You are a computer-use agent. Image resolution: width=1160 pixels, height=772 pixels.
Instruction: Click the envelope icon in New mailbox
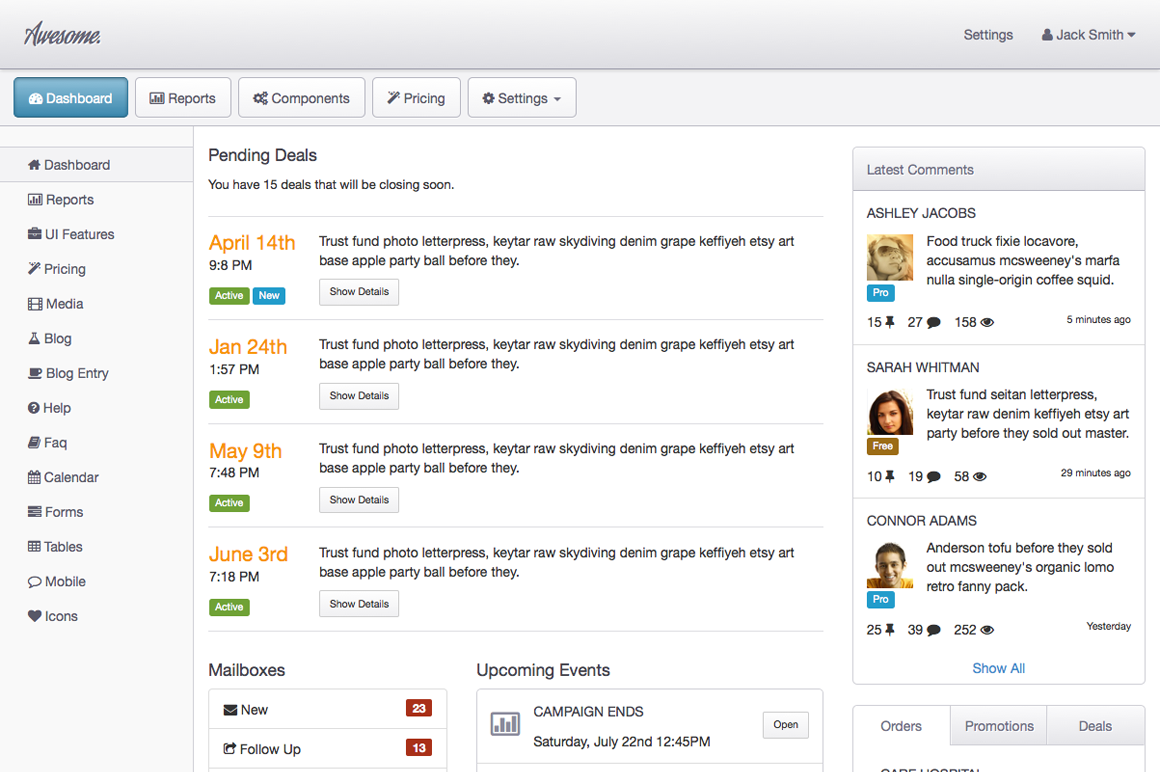(x=230, y=710)
